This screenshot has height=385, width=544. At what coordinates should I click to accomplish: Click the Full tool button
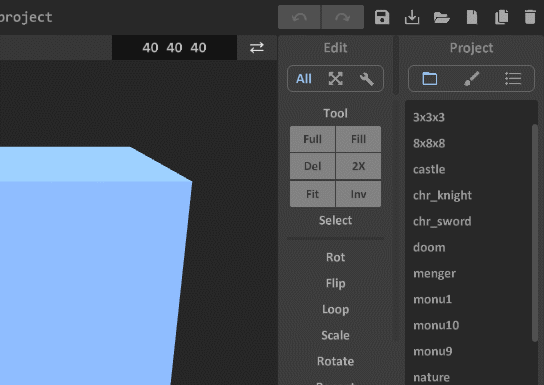click(x=313, y=139)
